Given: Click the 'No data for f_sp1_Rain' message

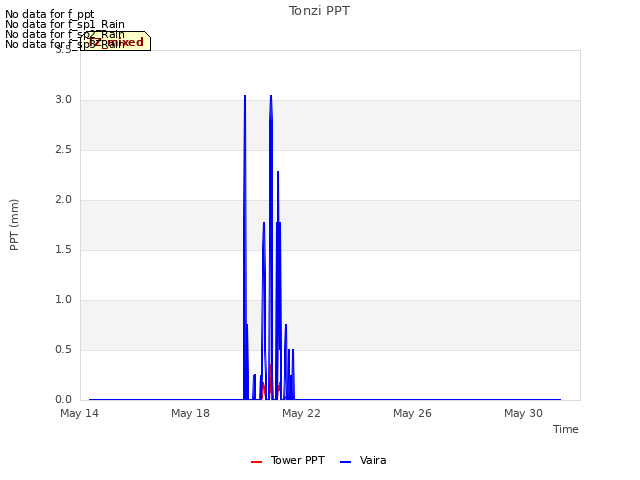Looking at the screenshot, I should pyautogui.click(x=64, y=24).
